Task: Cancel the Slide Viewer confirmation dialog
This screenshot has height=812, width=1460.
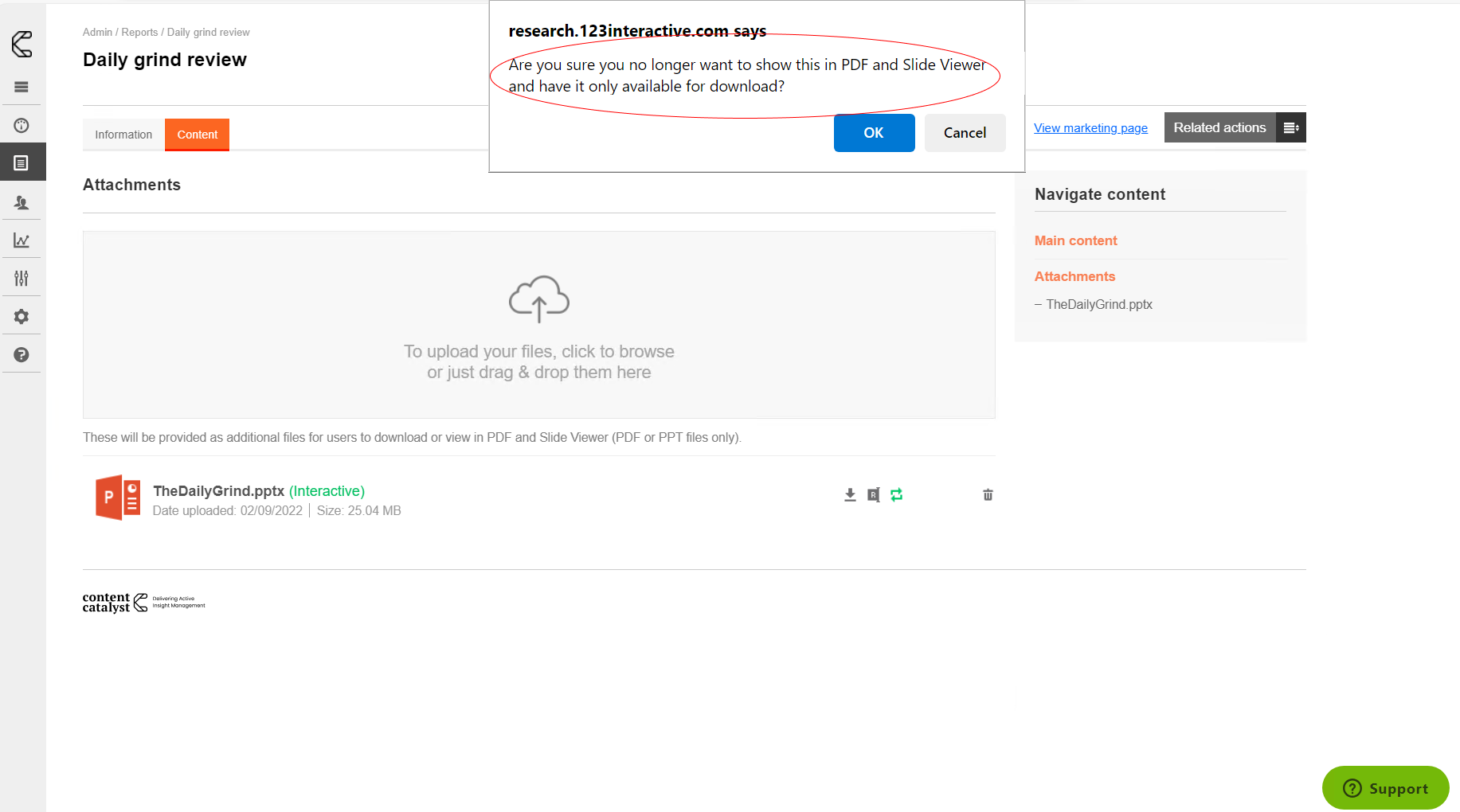Action: click(x=965, y=132)
